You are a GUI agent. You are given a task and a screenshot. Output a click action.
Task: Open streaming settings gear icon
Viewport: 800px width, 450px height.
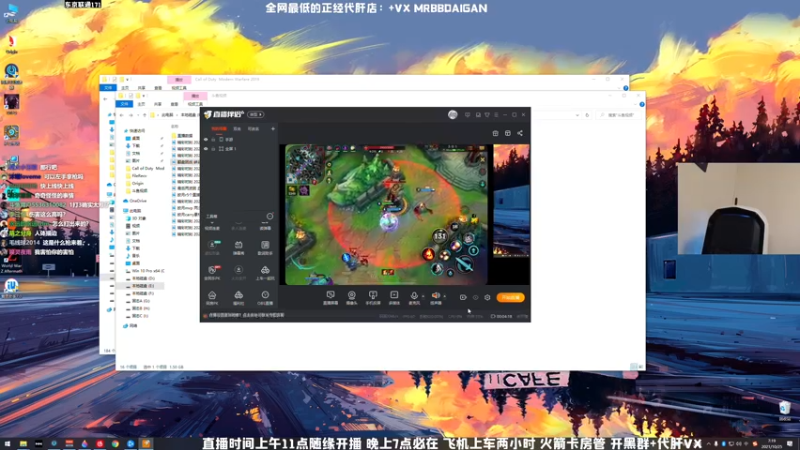coord(487,297)
